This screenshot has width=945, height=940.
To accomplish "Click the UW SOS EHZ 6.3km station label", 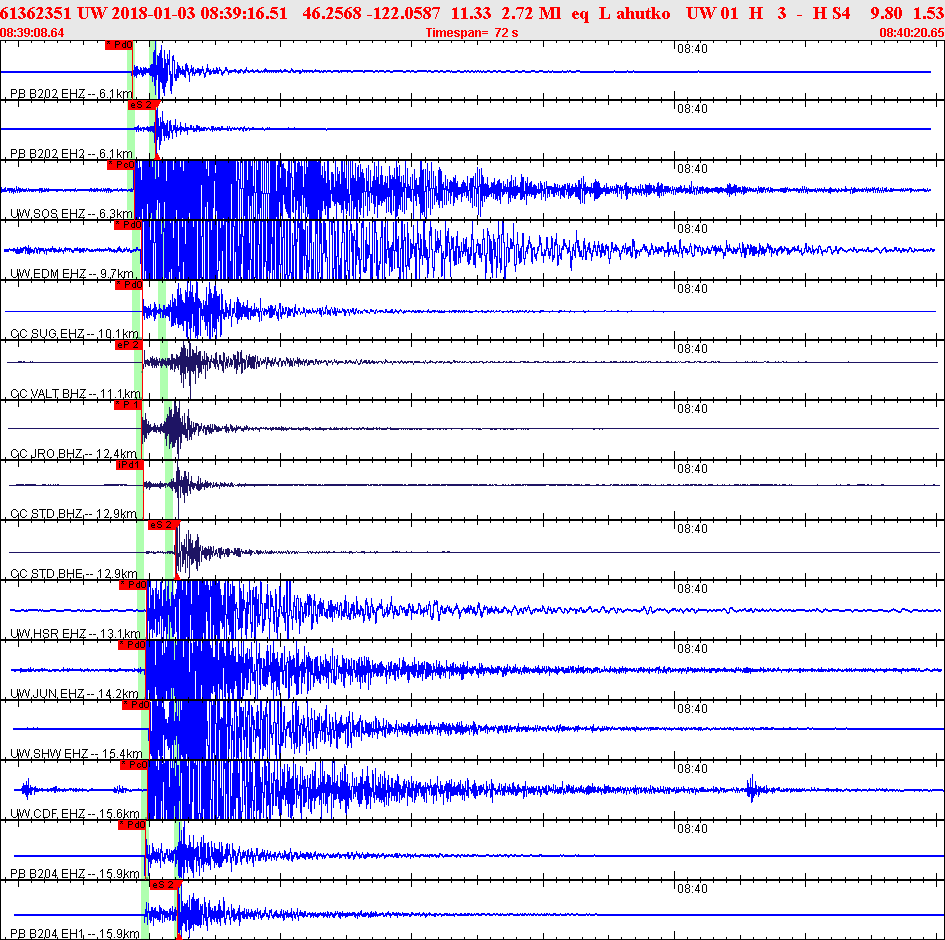I will [71, 214].
